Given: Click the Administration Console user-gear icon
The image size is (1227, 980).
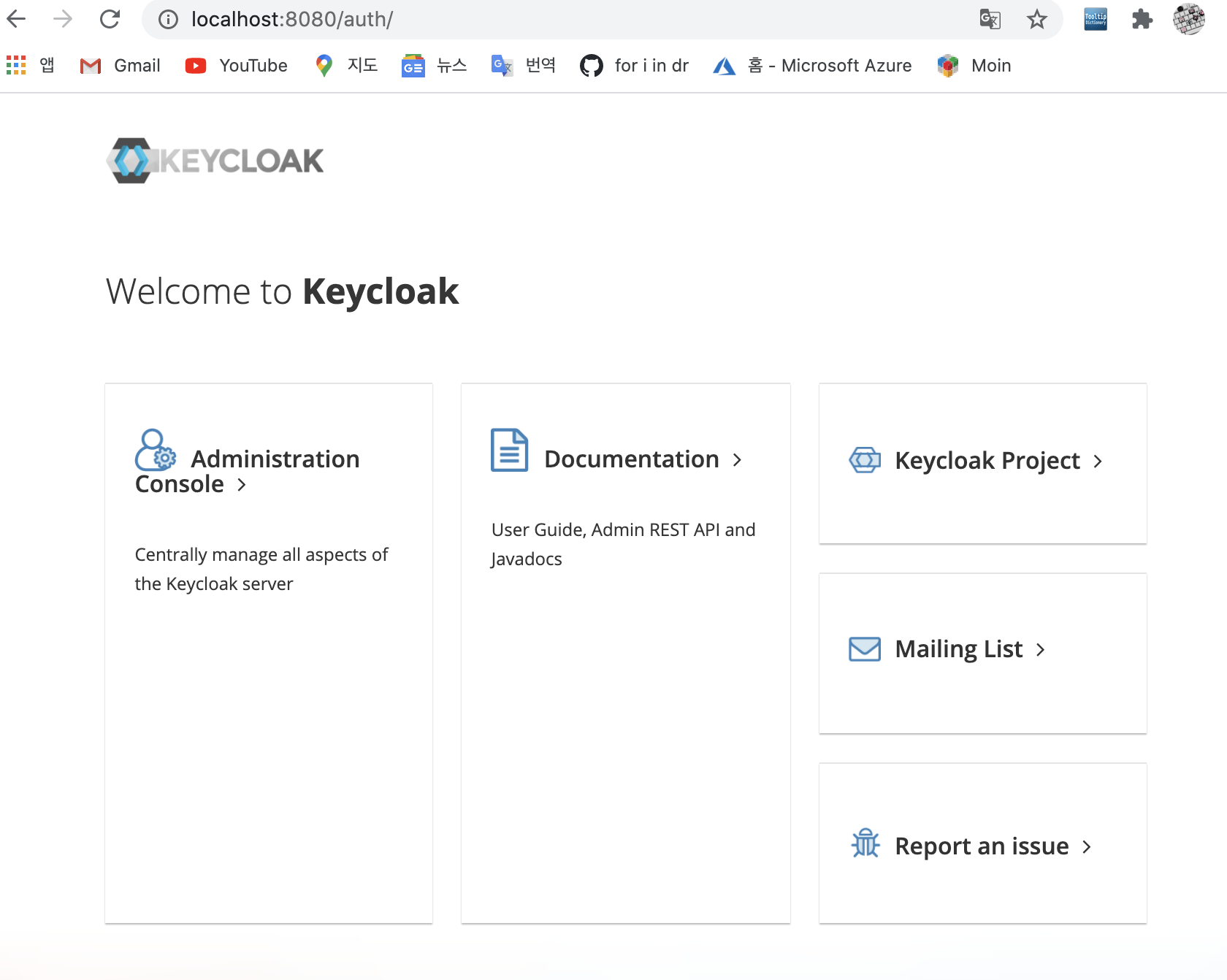Looking at the screenshot, I should pyautogui.click(x=156, y=450).
